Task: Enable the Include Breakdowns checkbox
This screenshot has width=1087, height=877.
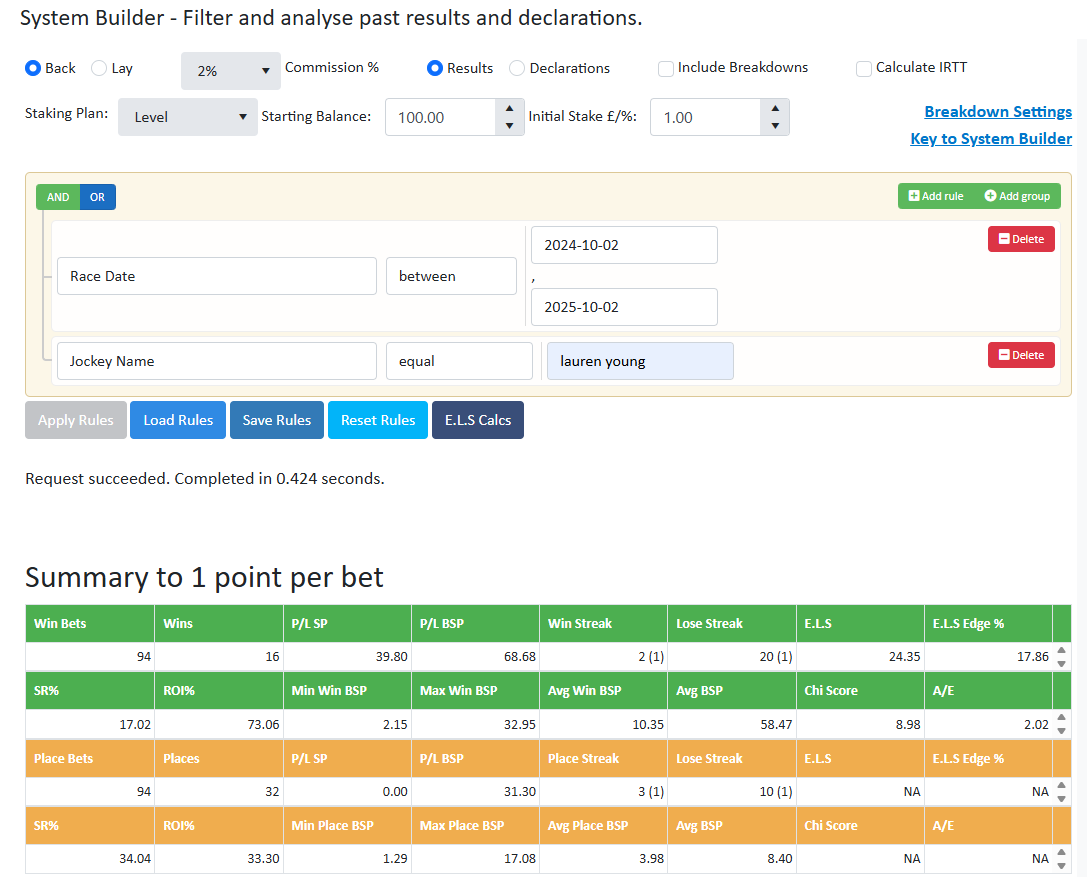Action: pos(666,68)
